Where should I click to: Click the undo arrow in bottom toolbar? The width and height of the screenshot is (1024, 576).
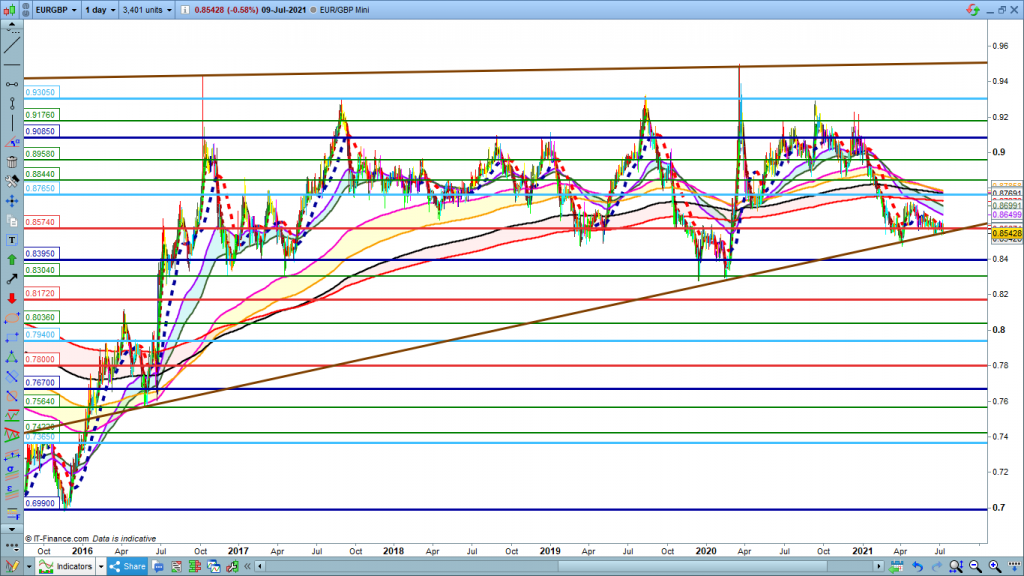pyautogui.click(x=919, y=567)
